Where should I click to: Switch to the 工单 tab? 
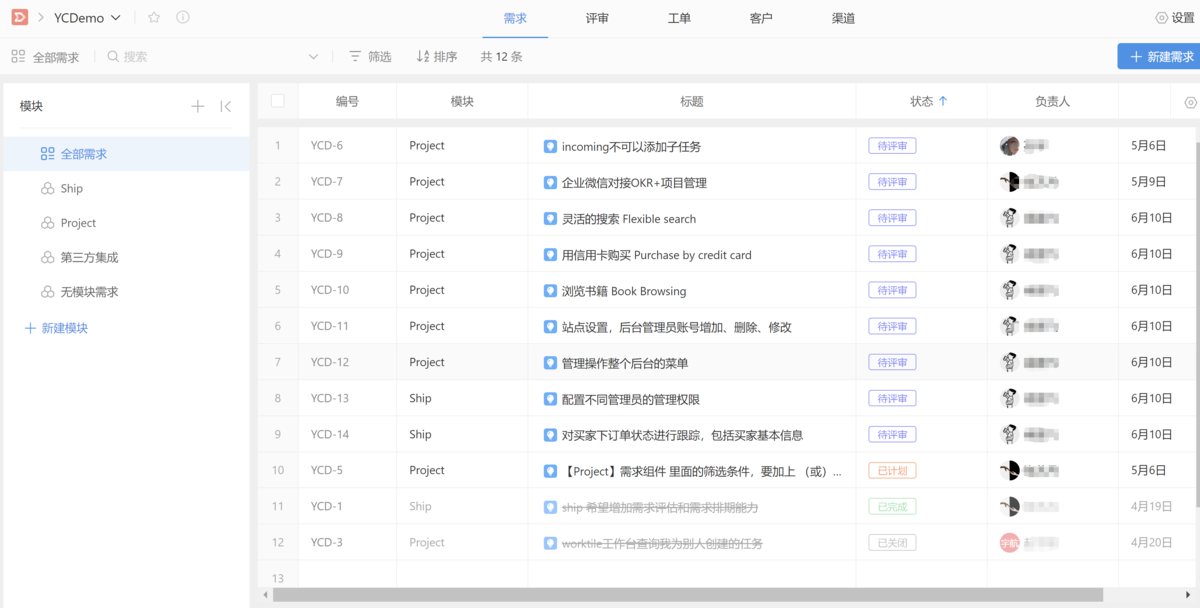pyautogui.click(x=679, y=17)
